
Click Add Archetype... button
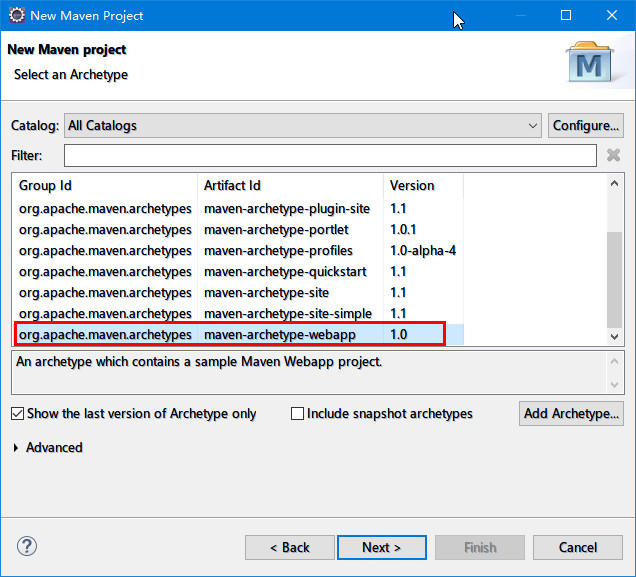(571, 414)
